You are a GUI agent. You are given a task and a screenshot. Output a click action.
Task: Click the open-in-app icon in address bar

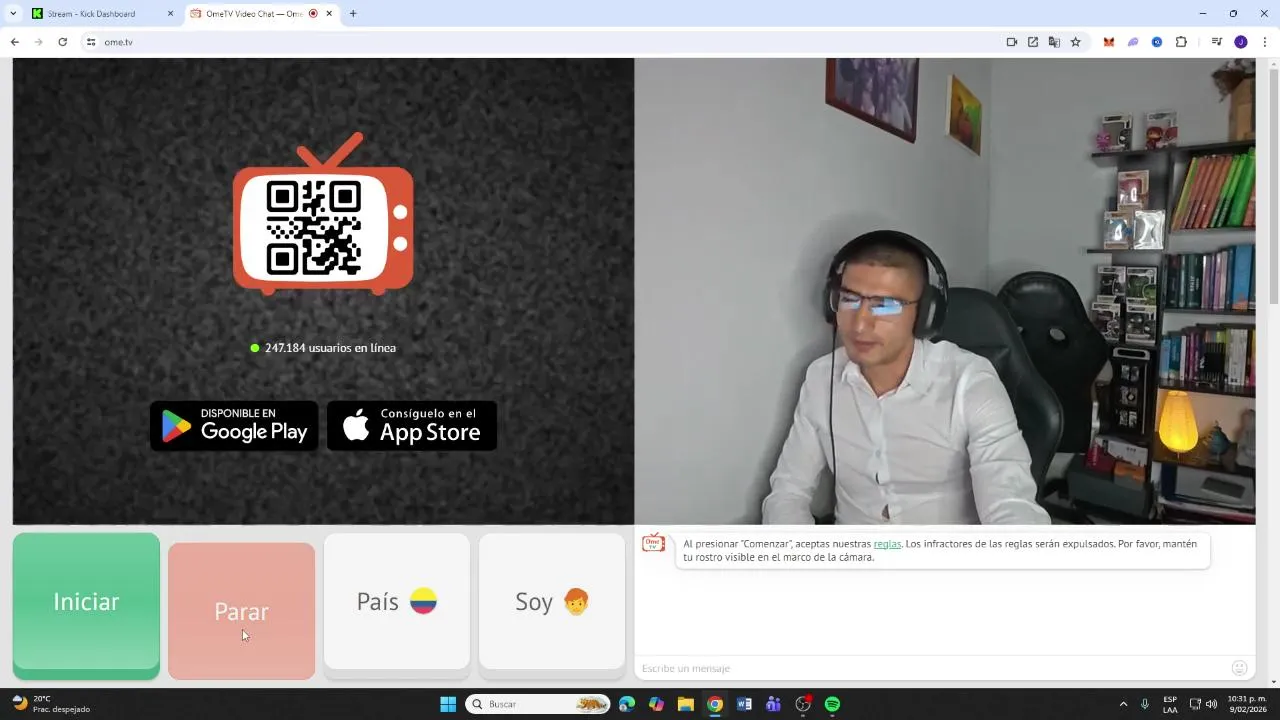(x=1033, y=42)
